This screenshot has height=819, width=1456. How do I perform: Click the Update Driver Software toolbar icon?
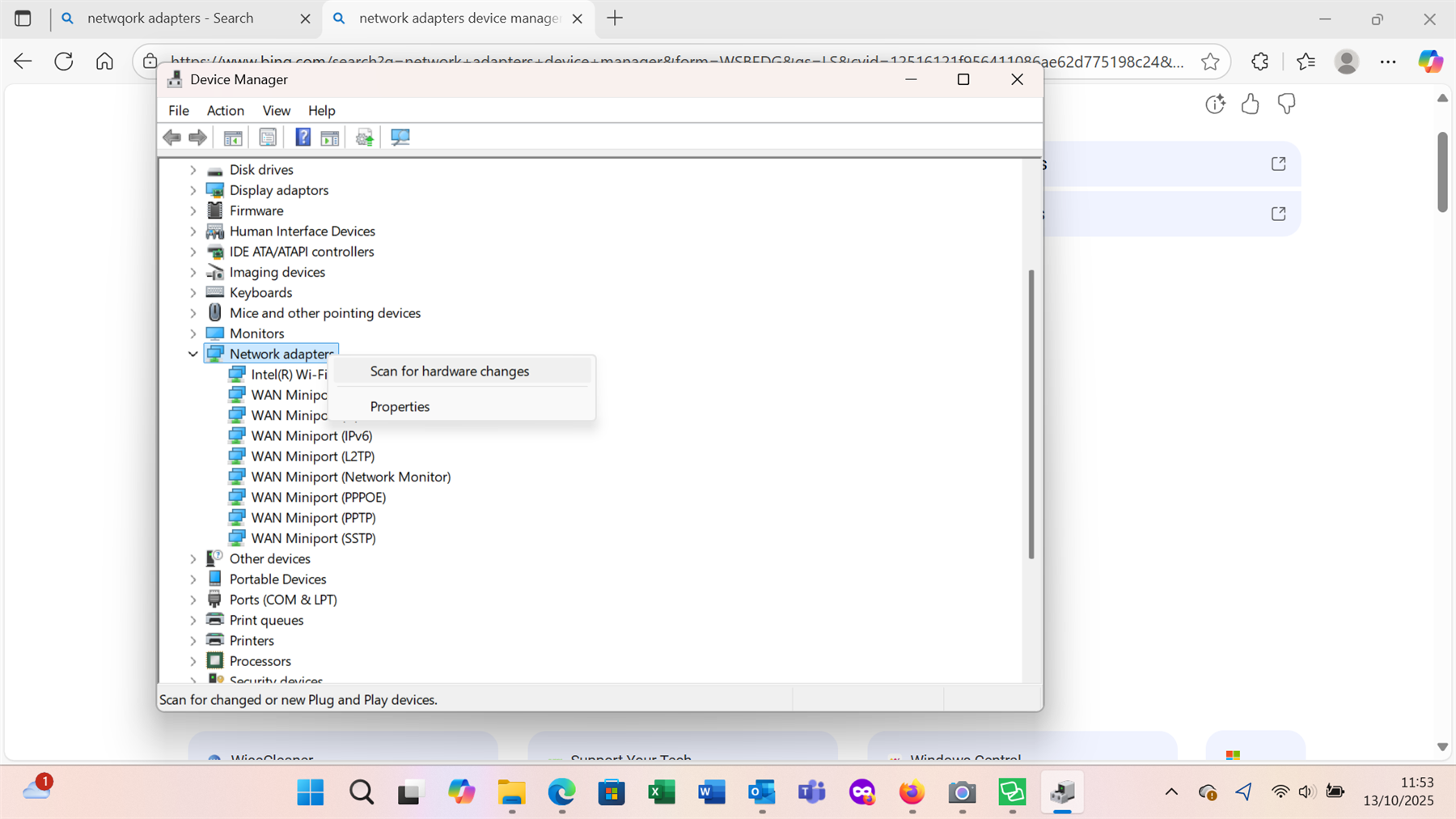(363, 137)
